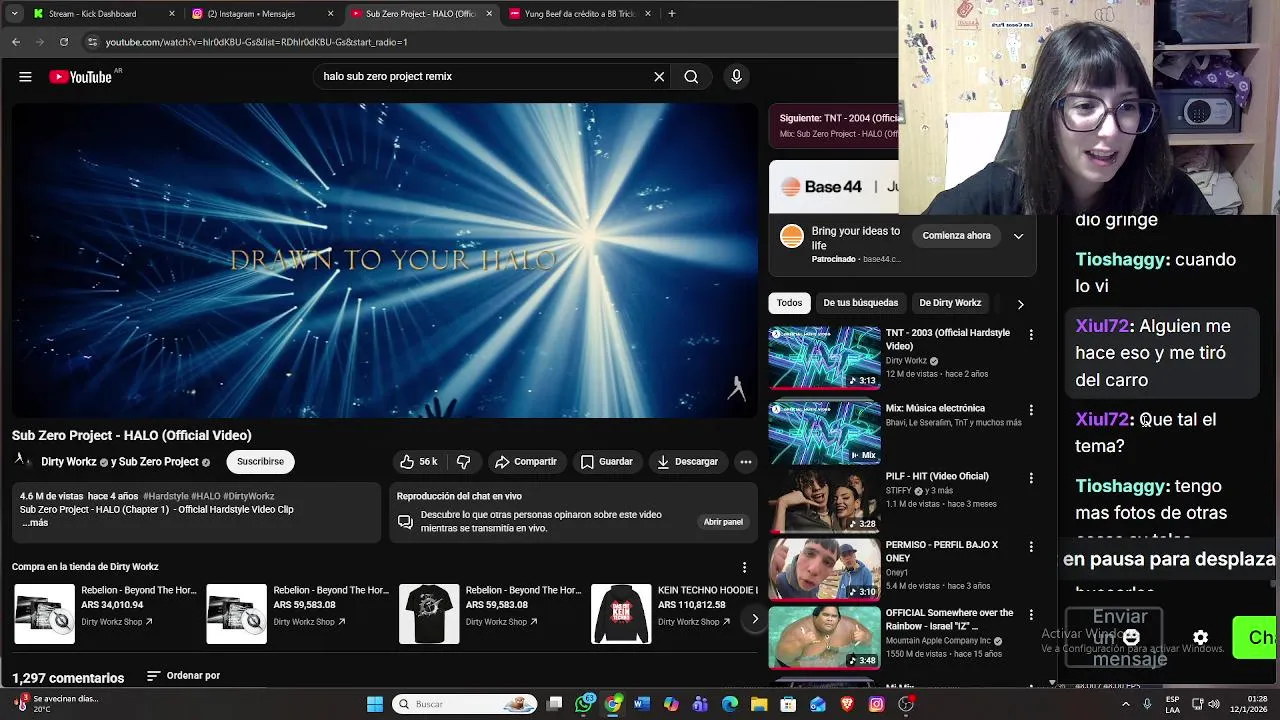Open the YouTube hamburger guide menu

pos(25,77)
